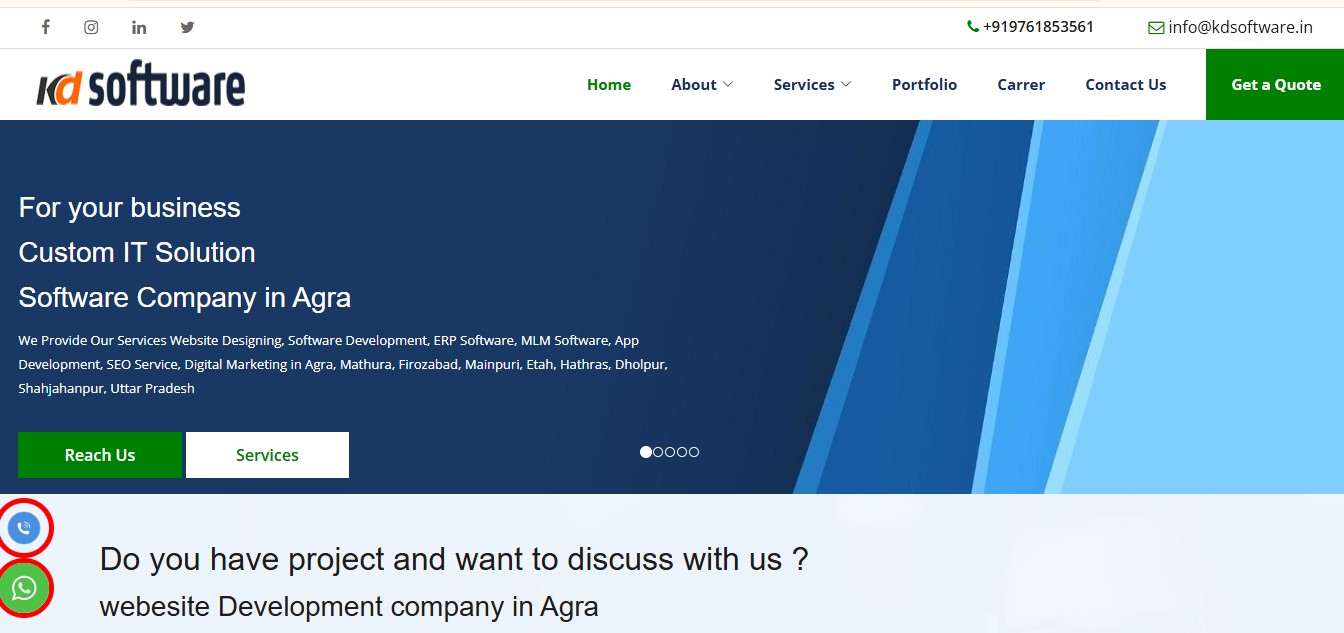
Task: Open the Carrer navigation link
Action: 1021,85
